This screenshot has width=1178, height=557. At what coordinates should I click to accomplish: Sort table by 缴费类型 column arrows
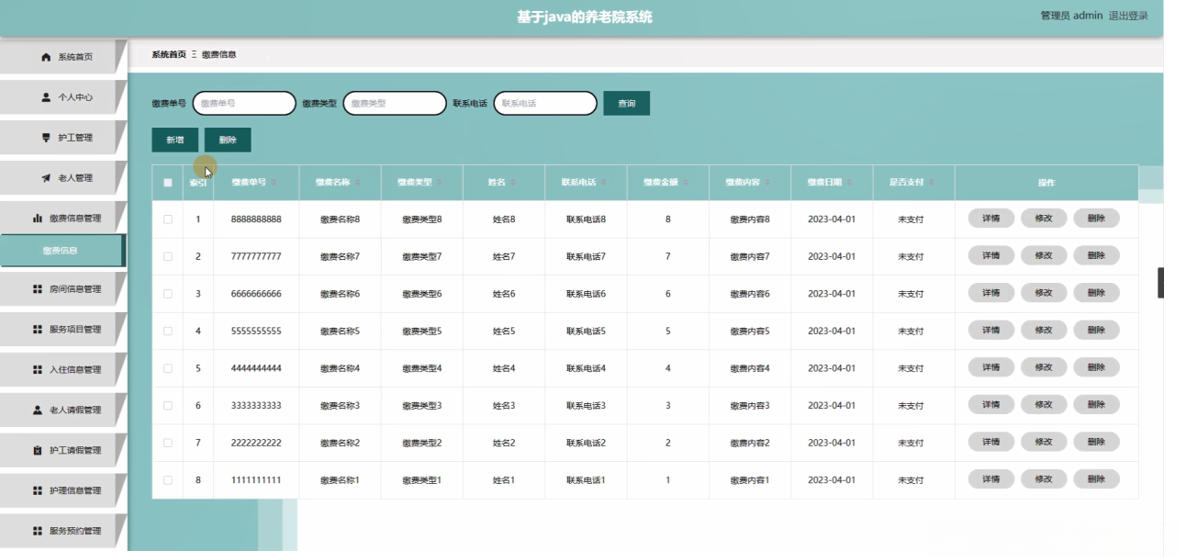point(439,183)
